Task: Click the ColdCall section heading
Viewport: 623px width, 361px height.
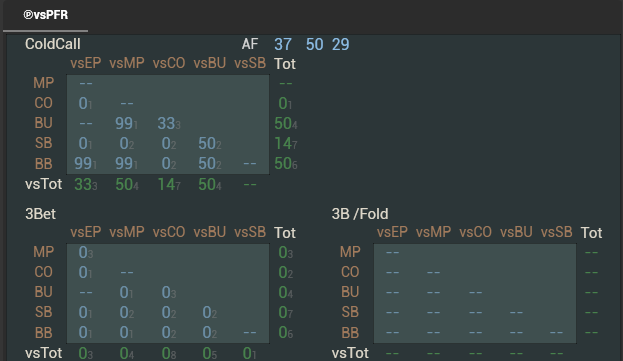Action: 53,44
